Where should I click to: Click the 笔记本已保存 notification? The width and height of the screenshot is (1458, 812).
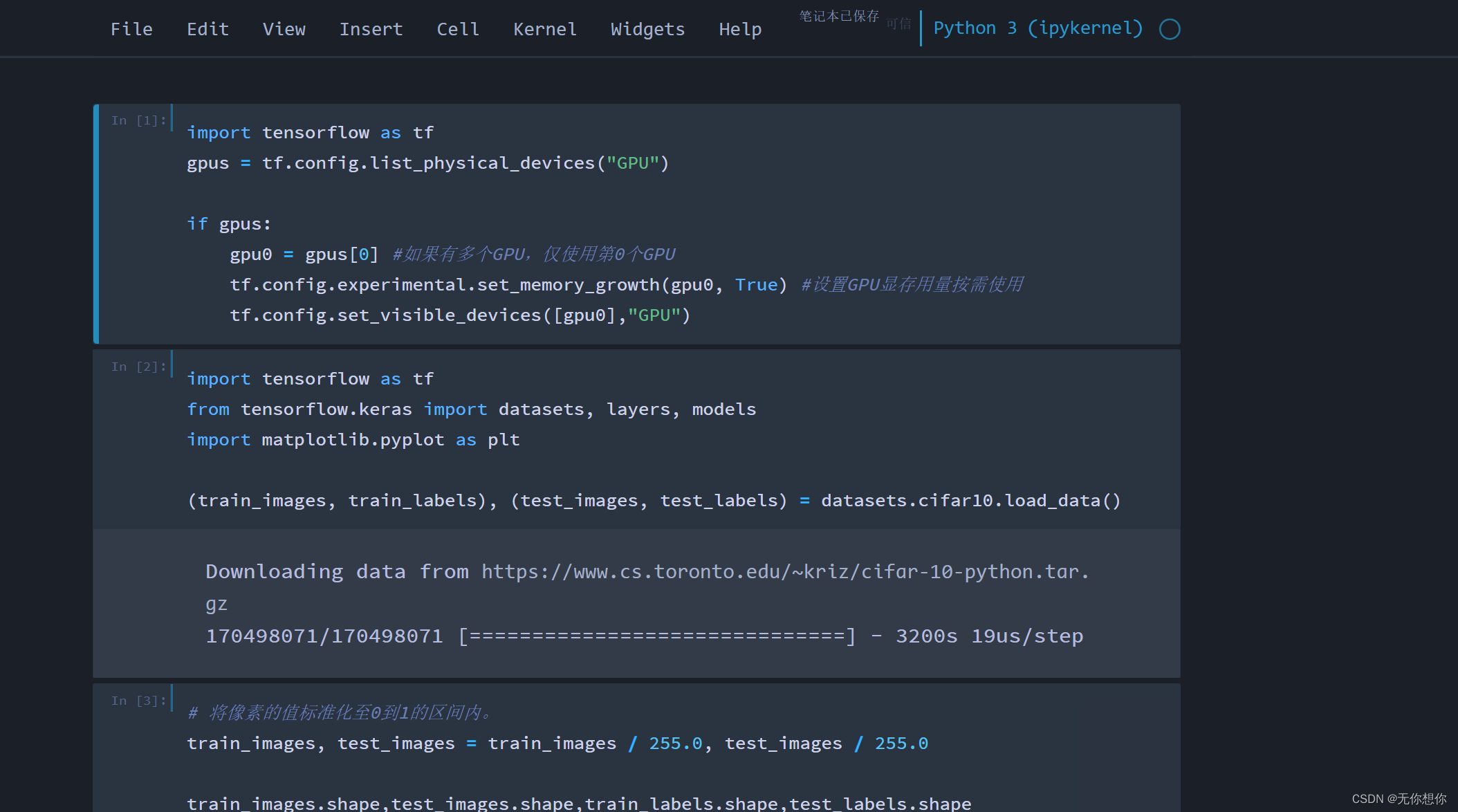(x=839, y=16)
